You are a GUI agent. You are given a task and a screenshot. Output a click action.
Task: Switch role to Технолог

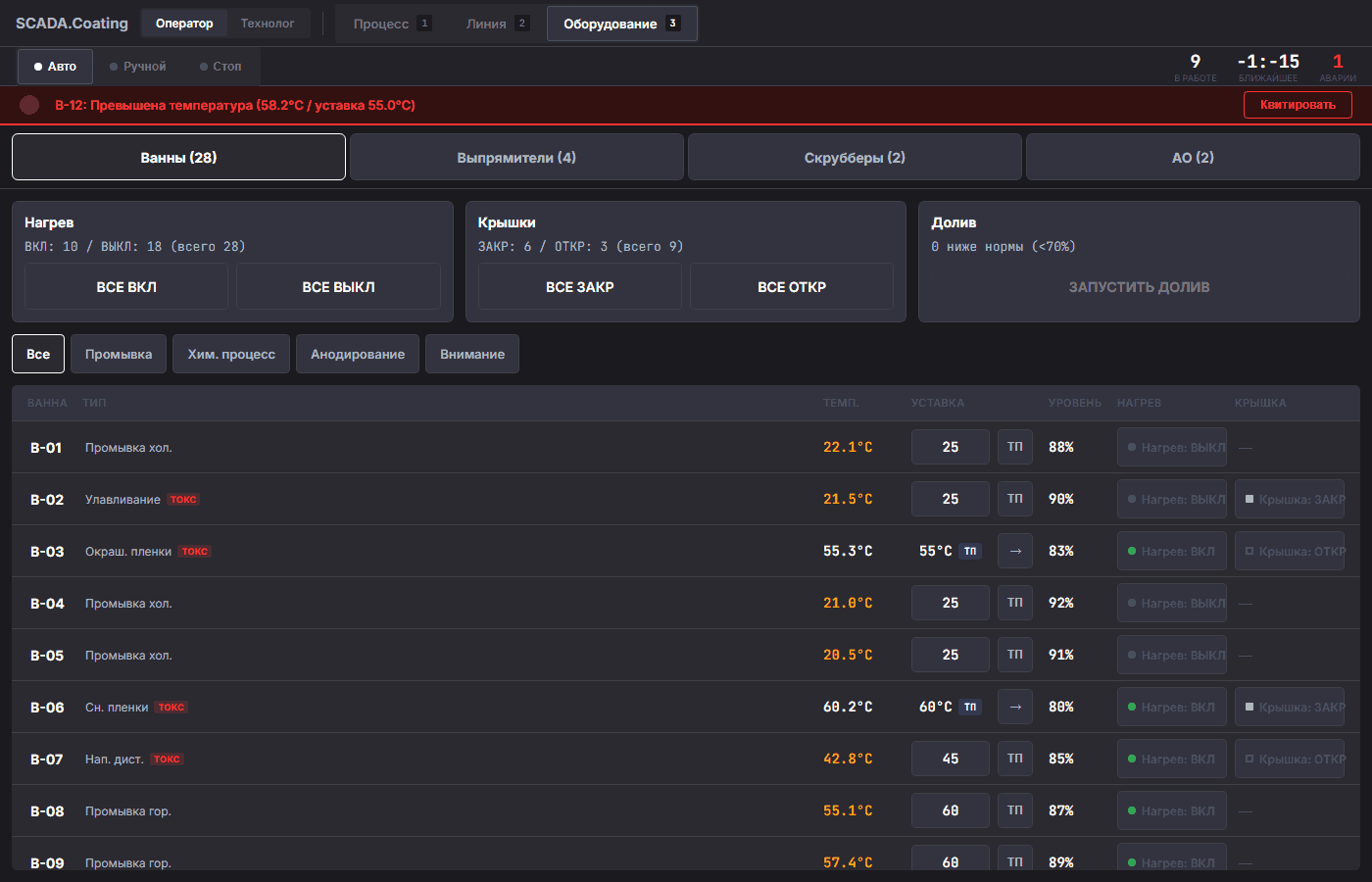tap(268, 24)
